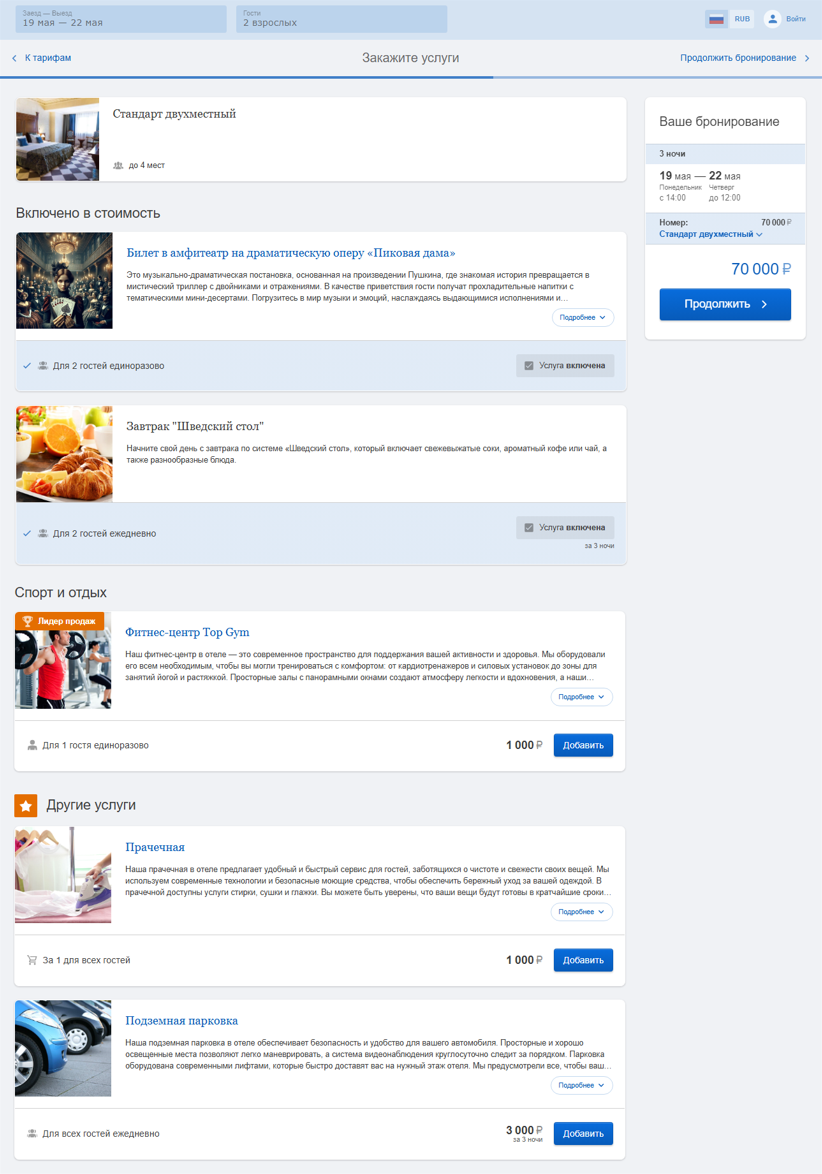822x1174 pixels.
Task: Add underground parking for 3 000 ₽
Action: click(583, 1134)
